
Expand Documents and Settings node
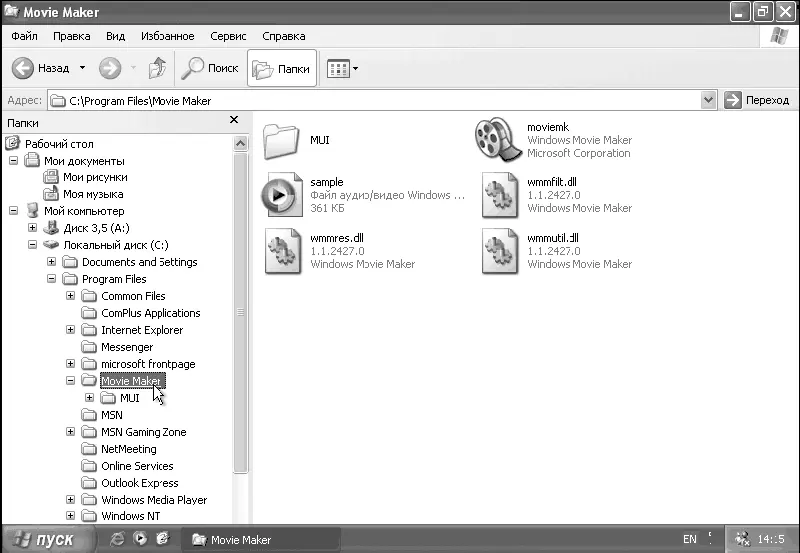click(x=52, y=262)
